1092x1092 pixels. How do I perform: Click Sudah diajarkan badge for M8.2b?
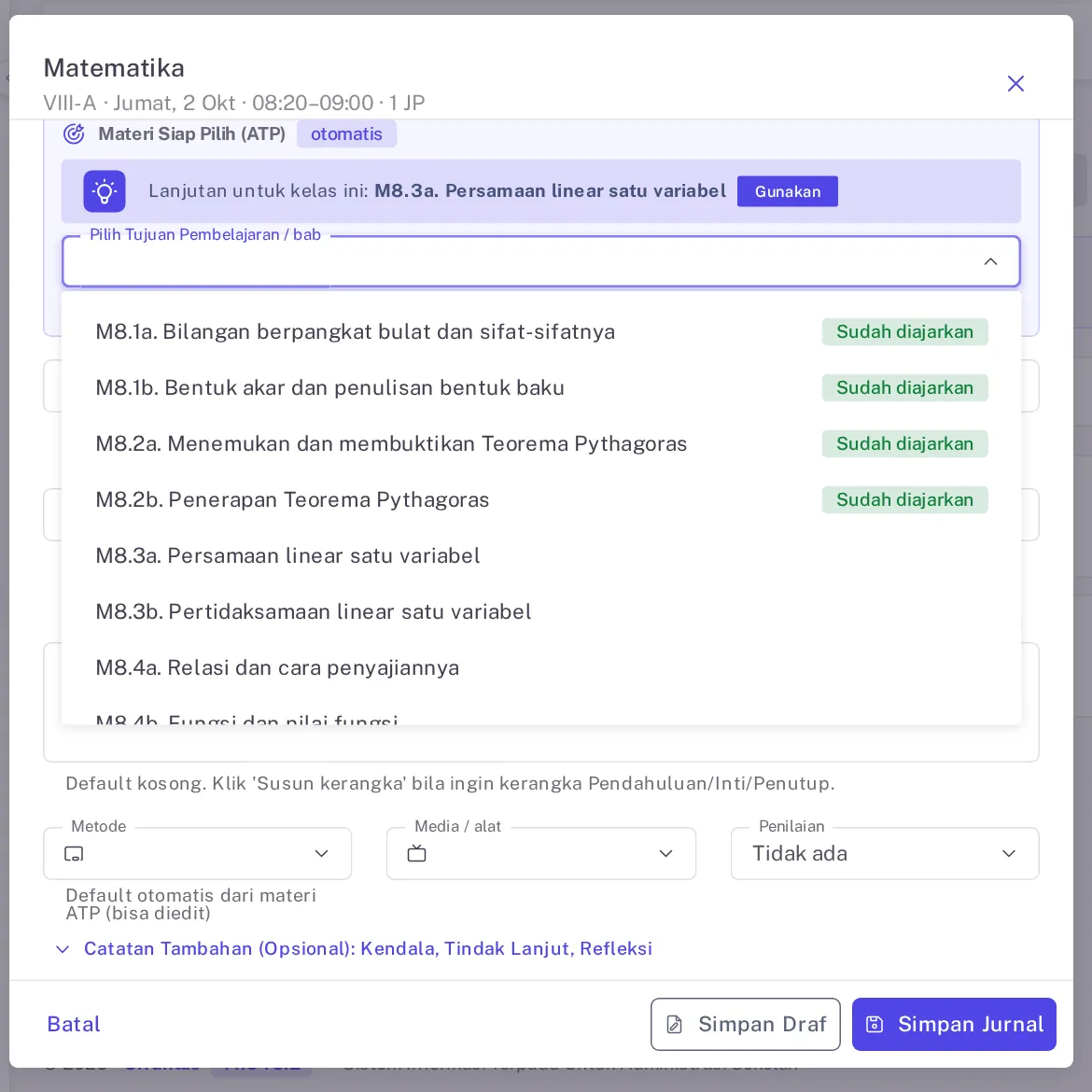coord(904,499)
